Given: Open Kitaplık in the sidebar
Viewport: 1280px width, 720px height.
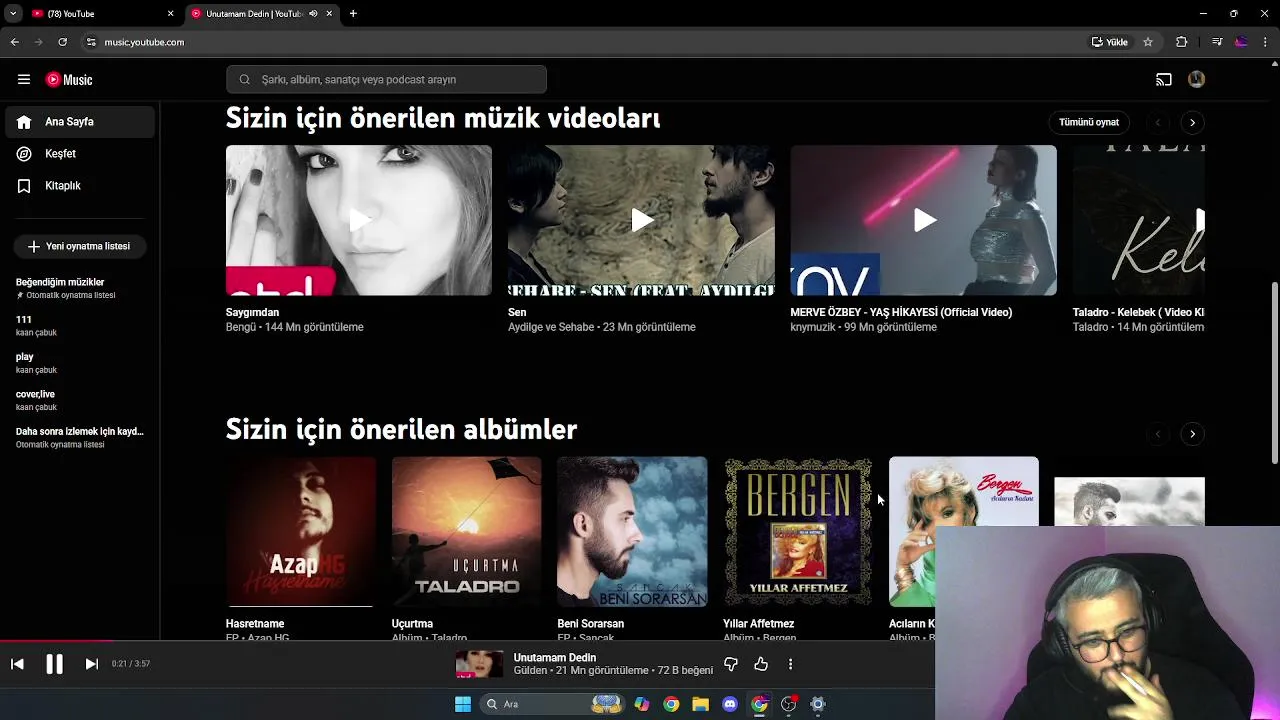Looking at the screenshot, I should pyautogui.click(x=80, y=186).
